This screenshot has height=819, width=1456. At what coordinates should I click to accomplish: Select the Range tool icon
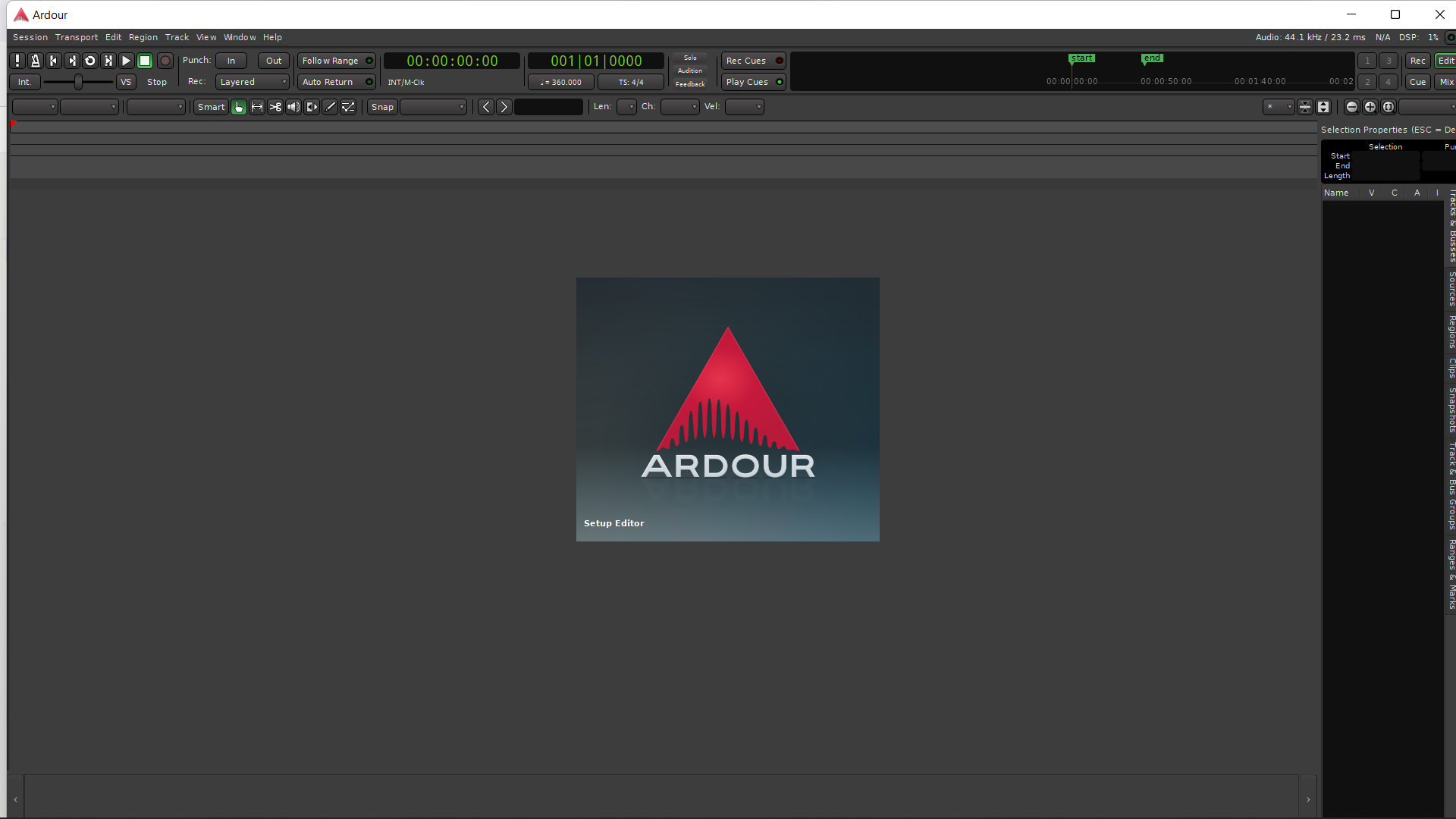pos(257,107)
